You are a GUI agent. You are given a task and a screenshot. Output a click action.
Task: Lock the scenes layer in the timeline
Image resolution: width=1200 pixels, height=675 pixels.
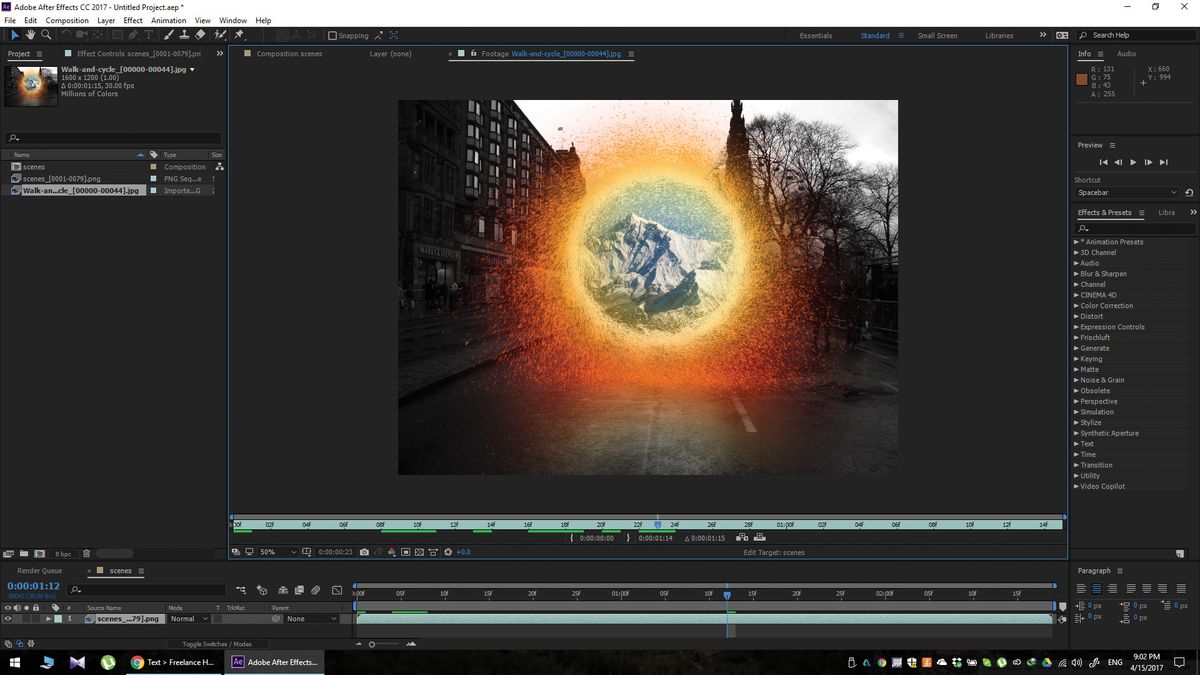pos(37,618)
